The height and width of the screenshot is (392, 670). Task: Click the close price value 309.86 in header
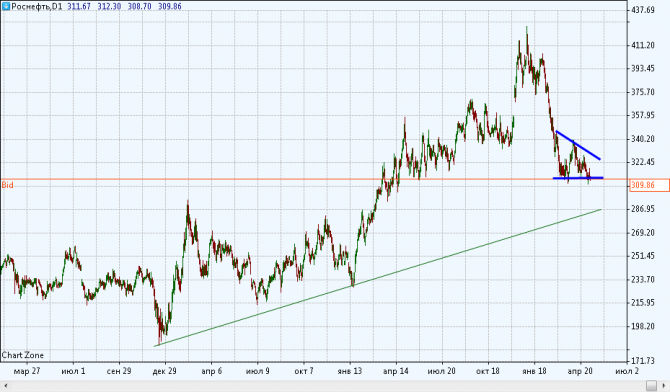click(x=170, y=6)
